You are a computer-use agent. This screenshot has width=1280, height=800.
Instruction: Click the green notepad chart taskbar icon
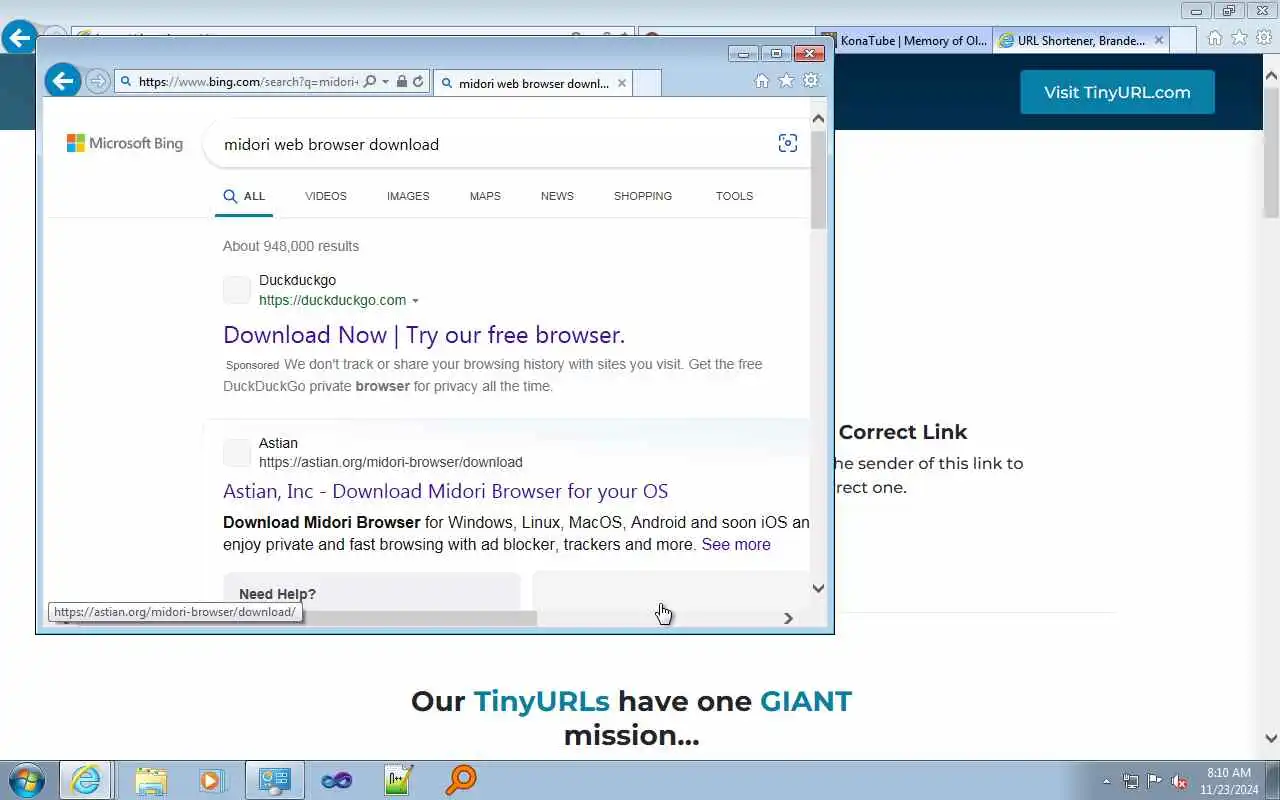click(399, 780)
